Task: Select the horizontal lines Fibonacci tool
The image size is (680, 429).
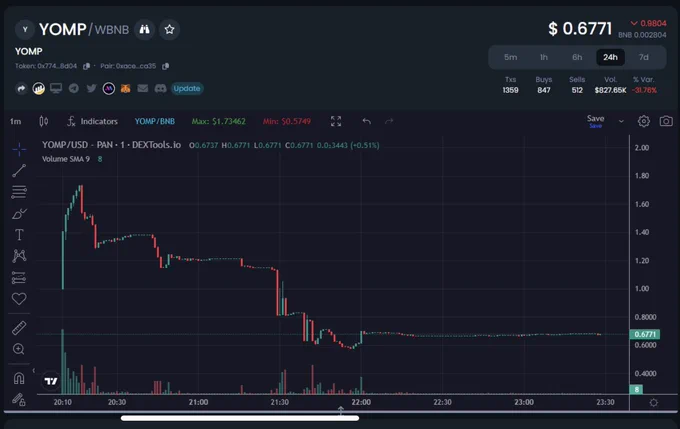Action: (x=19, y=192)
